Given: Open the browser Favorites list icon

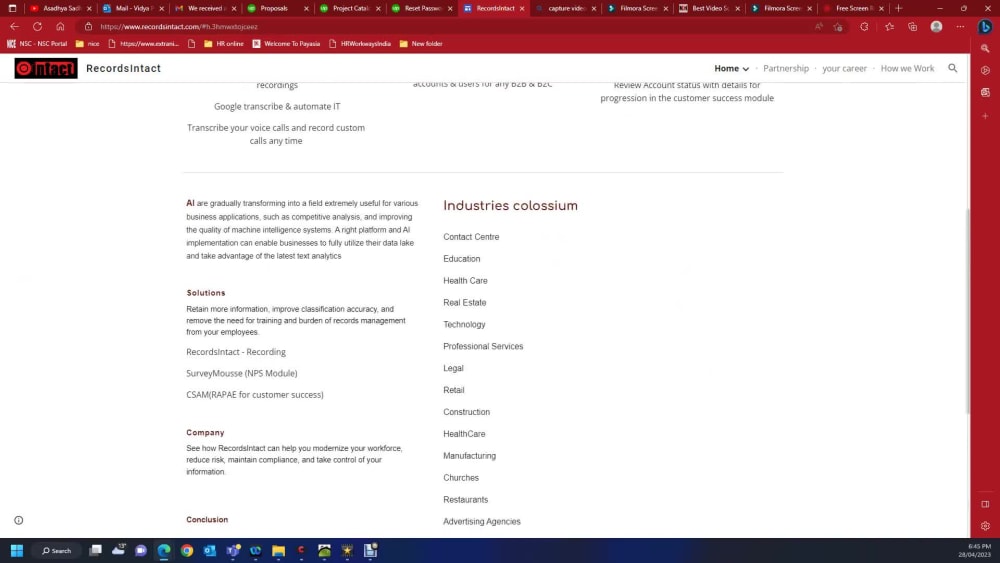Looking at the screenshot, I should click(x=889, y=27).
